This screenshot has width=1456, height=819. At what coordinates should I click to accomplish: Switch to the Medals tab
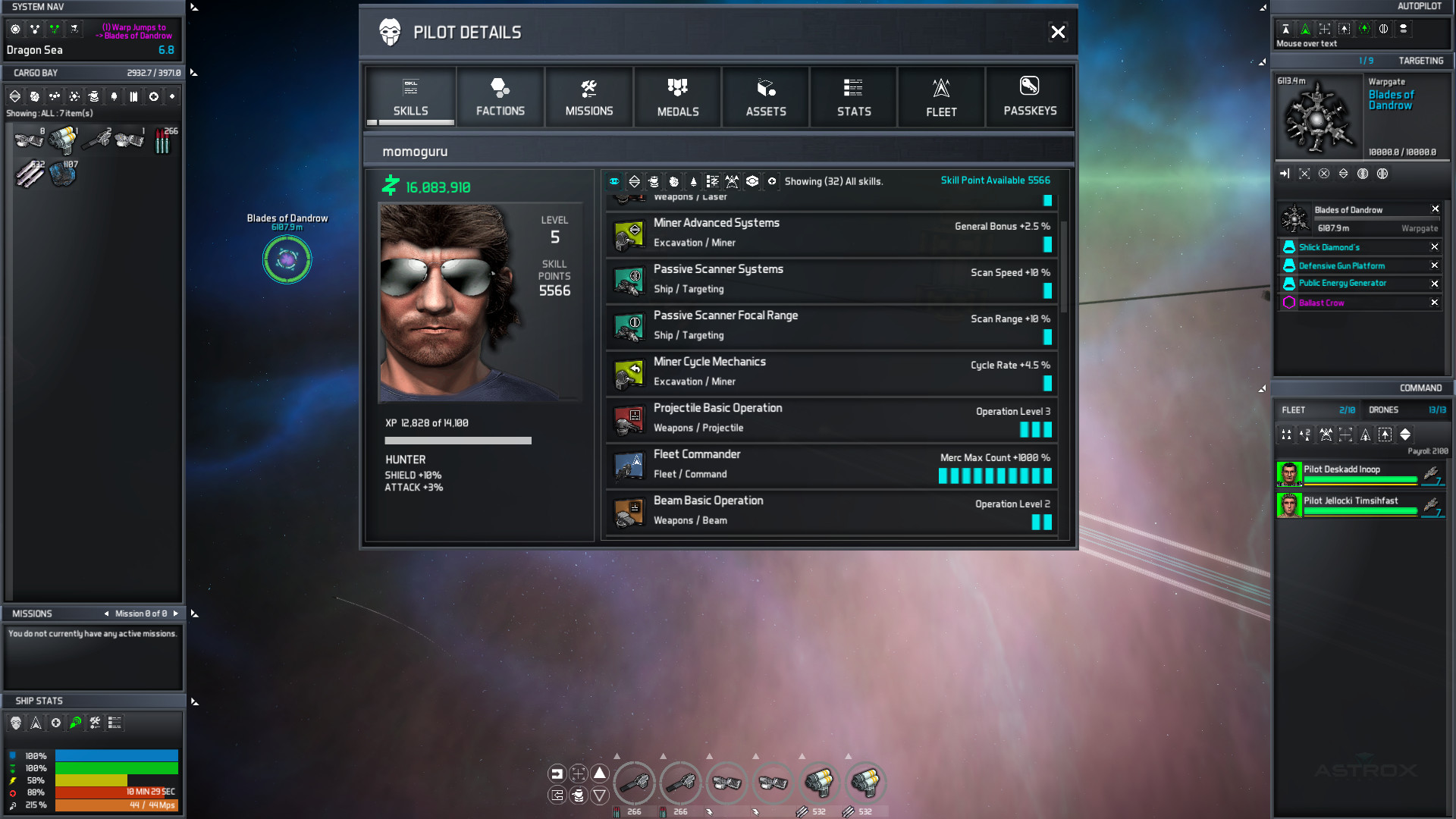click(677, 97)
